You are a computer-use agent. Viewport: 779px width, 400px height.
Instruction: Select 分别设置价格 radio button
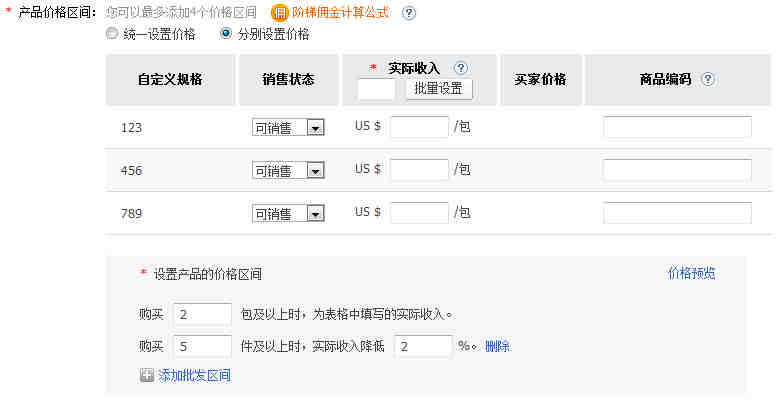[226, 33]
